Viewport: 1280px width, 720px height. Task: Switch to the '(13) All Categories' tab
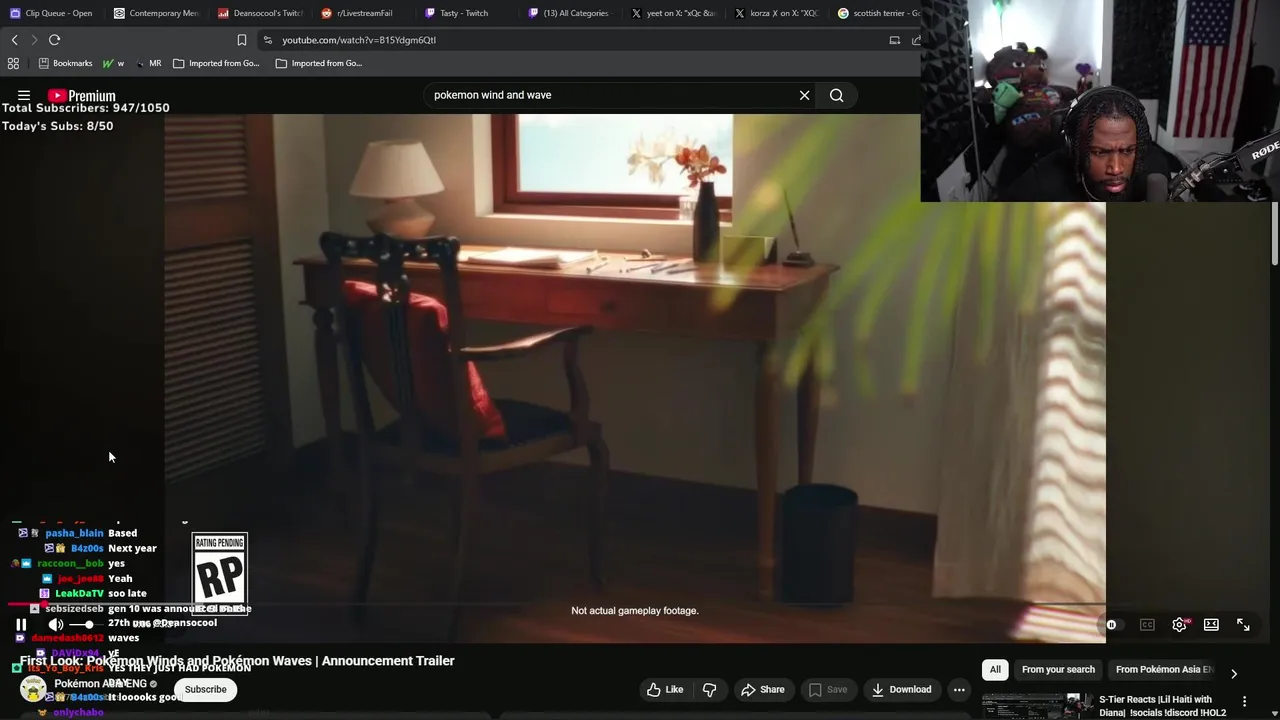572,13
